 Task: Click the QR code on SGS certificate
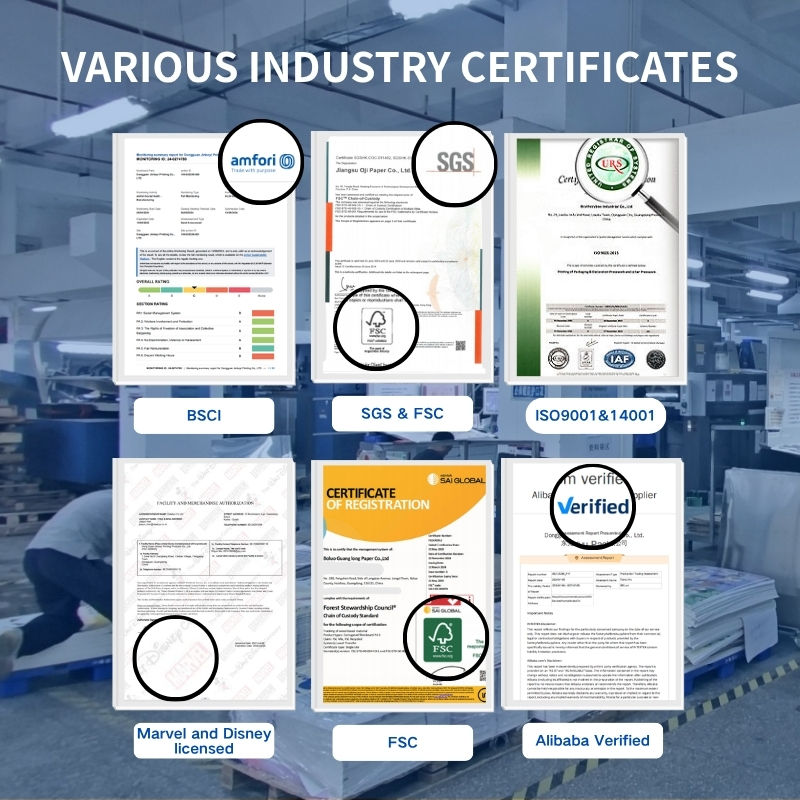tap(460, 345)
